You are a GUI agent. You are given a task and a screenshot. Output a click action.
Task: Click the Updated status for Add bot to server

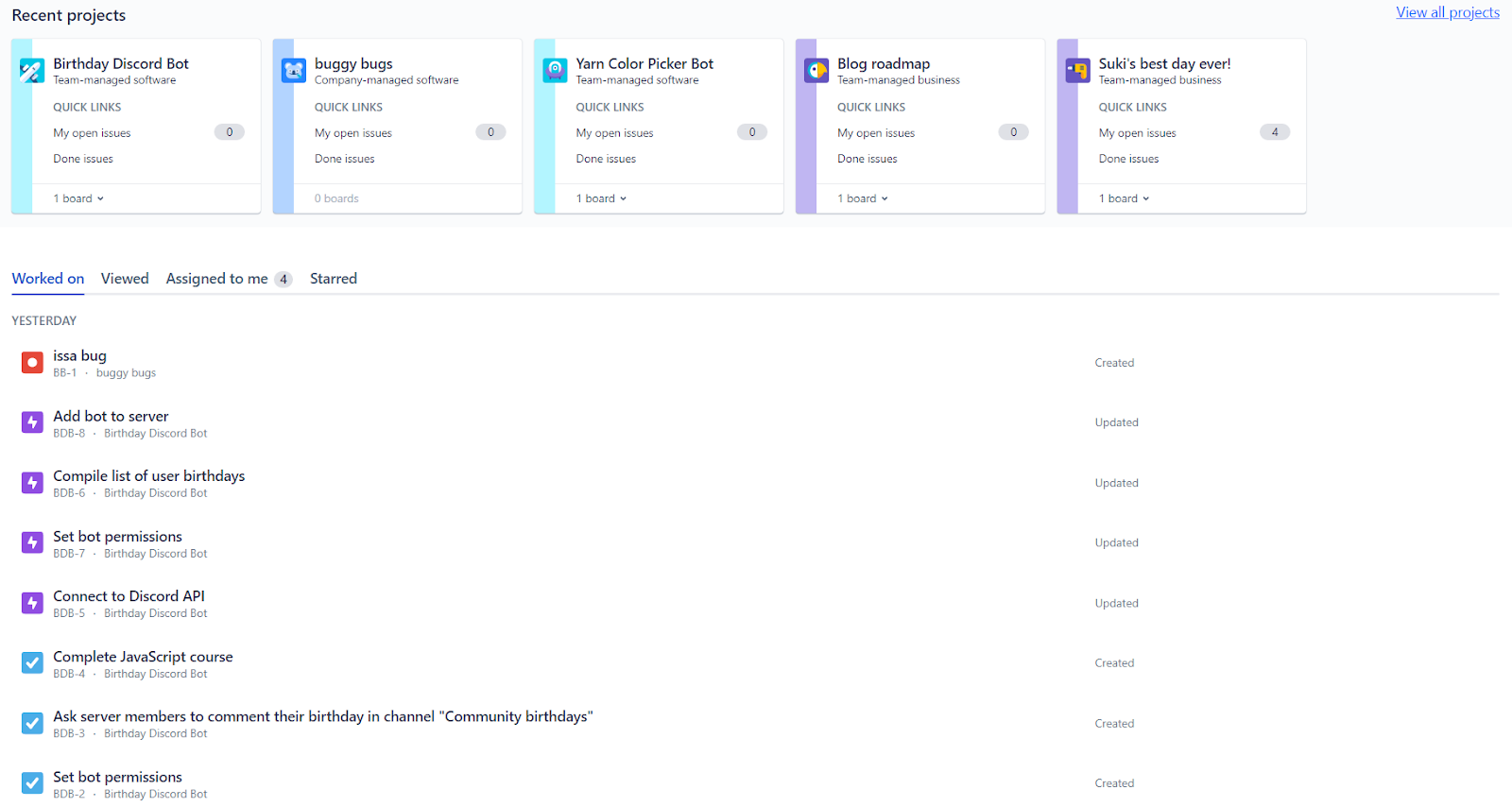tap(1116, 422)
